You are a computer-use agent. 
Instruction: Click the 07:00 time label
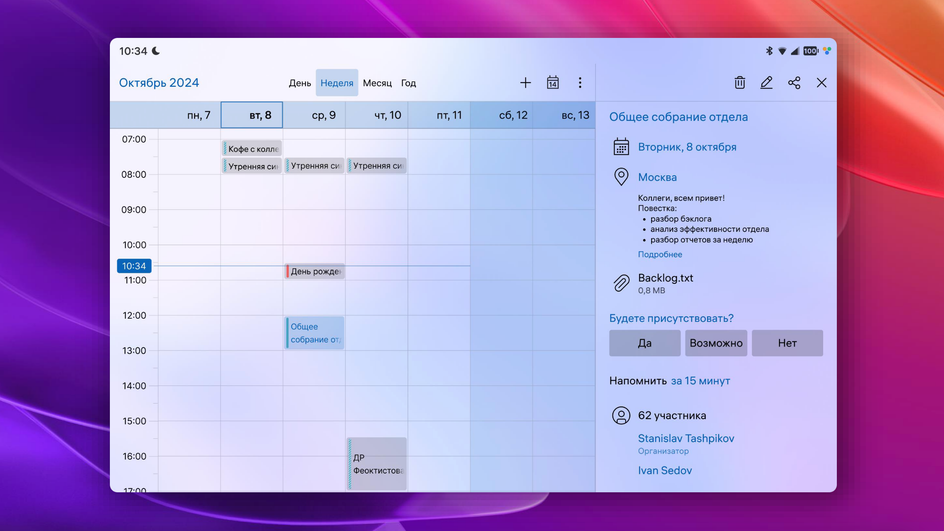coord(134,139)
